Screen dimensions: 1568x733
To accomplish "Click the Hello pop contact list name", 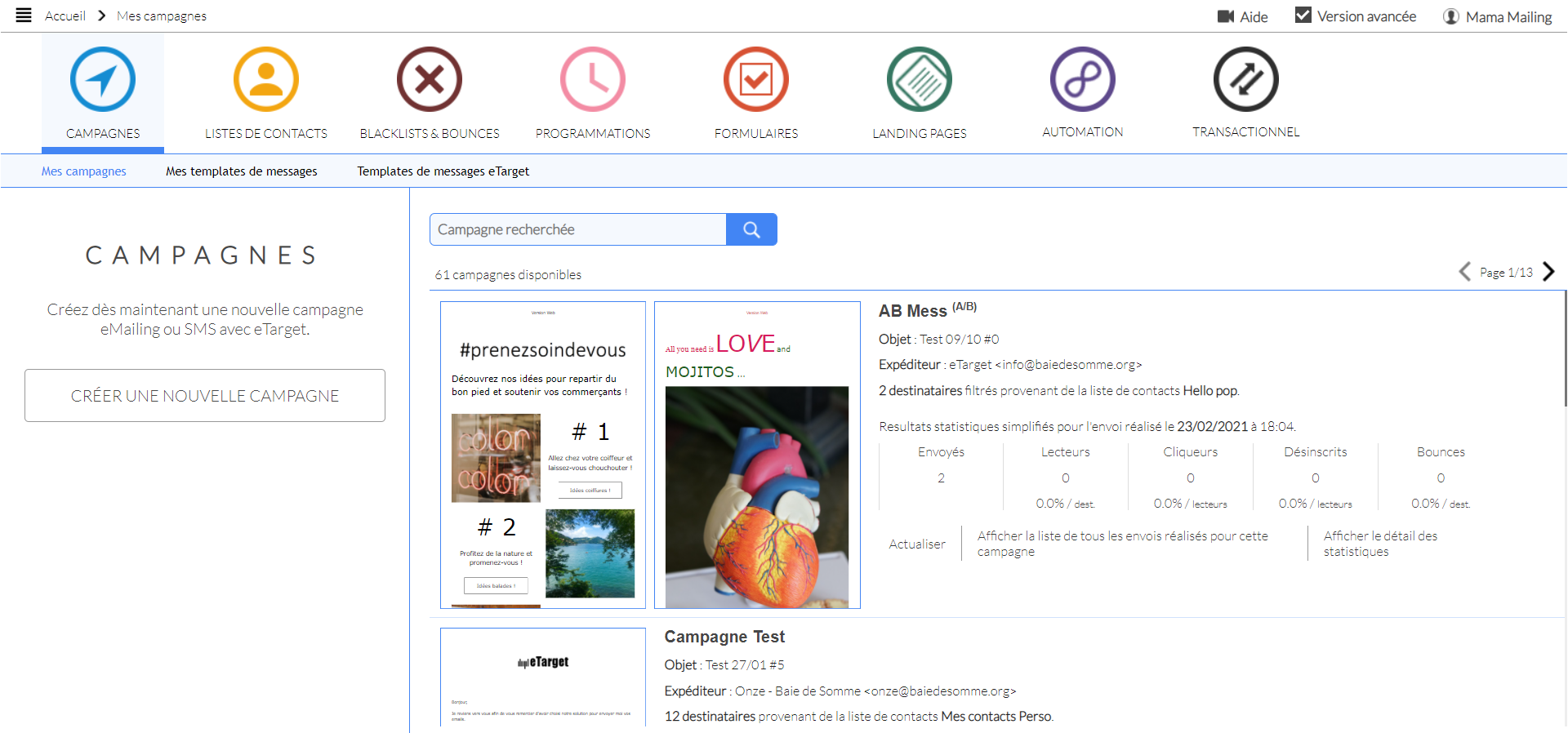I will click(x=1210, y=391).
